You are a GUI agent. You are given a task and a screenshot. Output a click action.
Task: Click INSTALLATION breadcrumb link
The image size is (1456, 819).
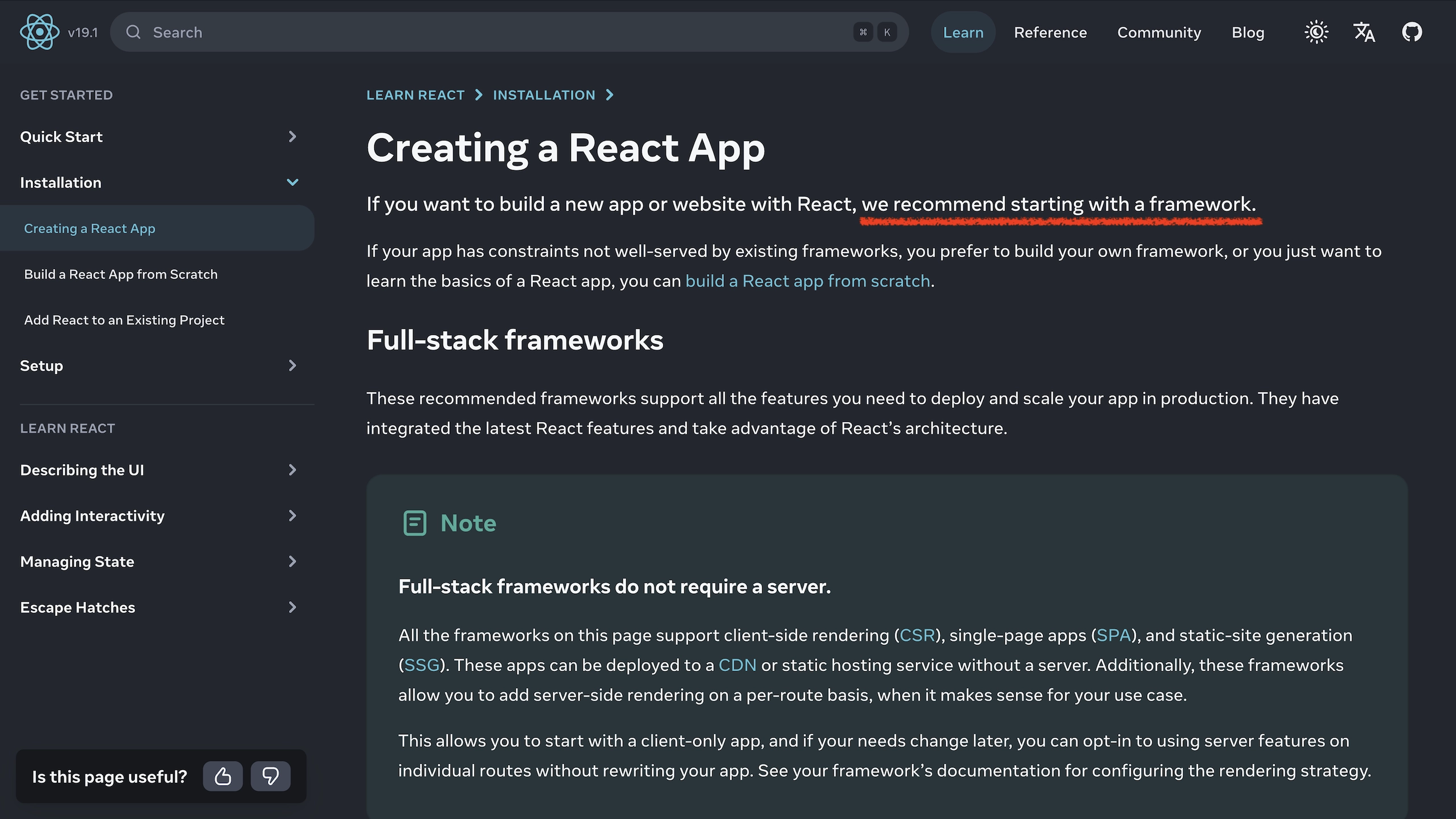click(x=544, y=95)
